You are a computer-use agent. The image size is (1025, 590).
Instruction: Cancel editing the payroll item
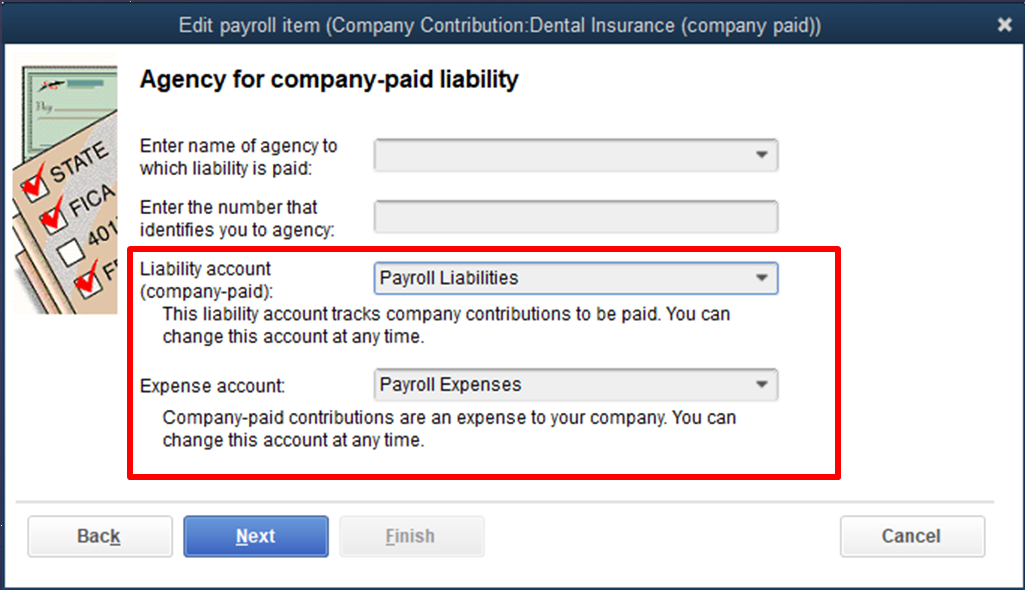click(x=912, y=536)
